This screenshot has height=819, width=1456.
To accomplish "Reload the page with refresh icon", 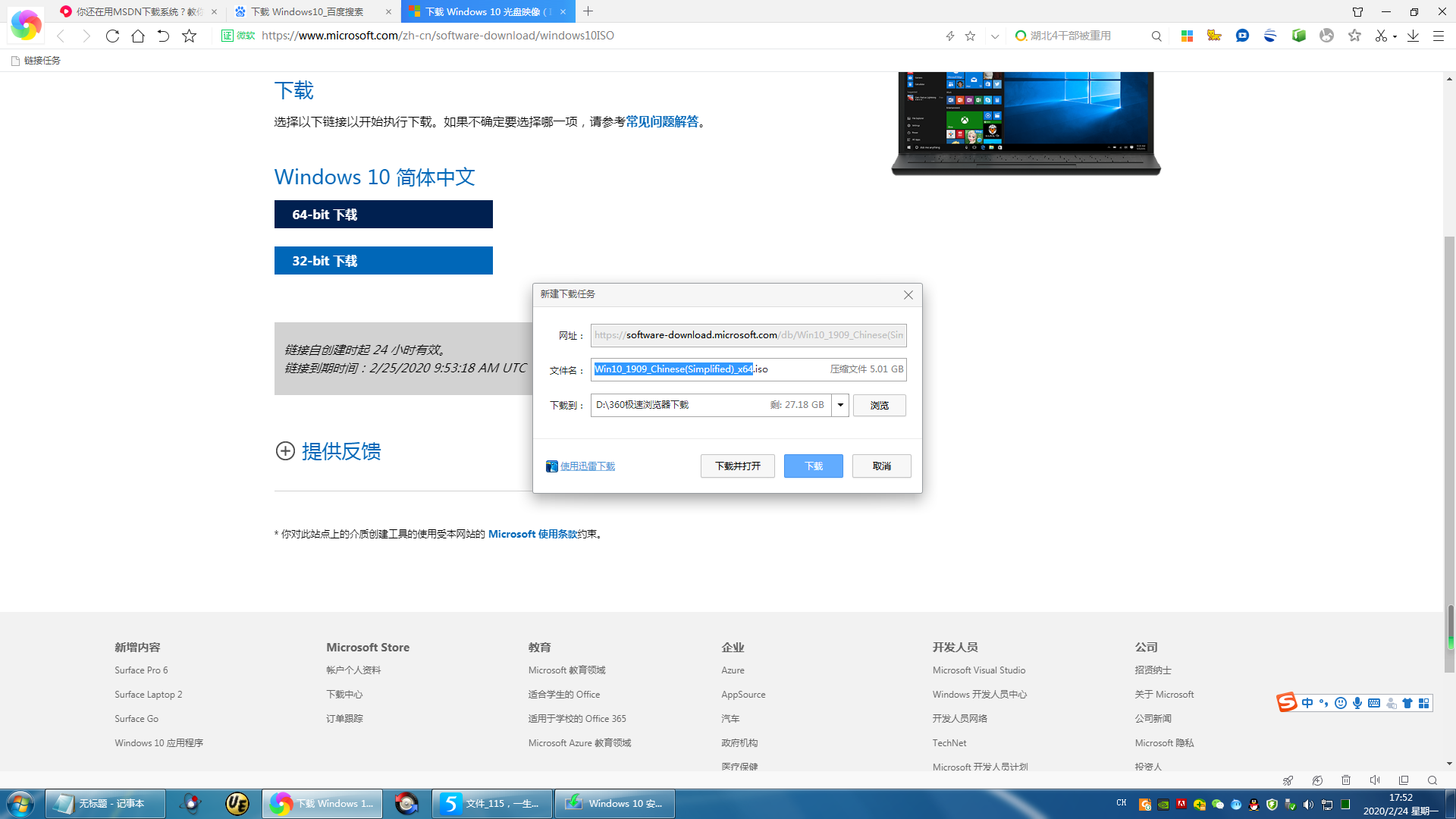I will point(112,36).
